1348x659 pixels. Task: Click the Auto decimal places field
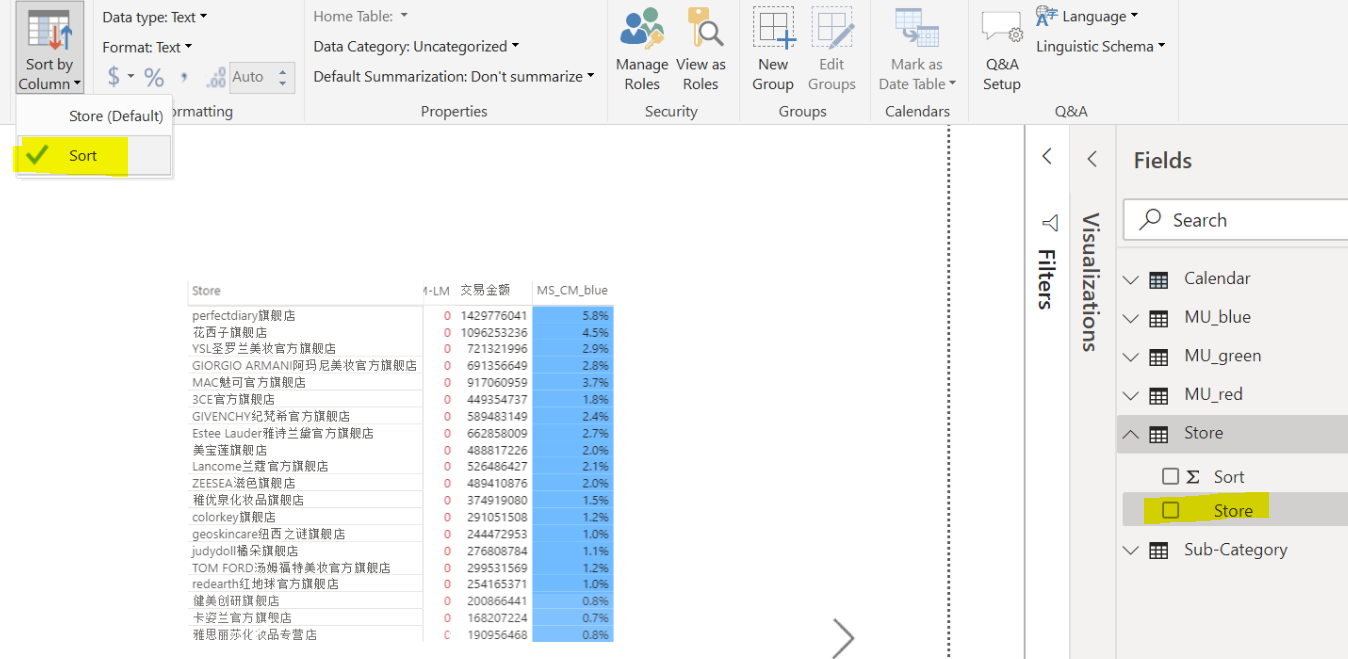tap(250, 77)
